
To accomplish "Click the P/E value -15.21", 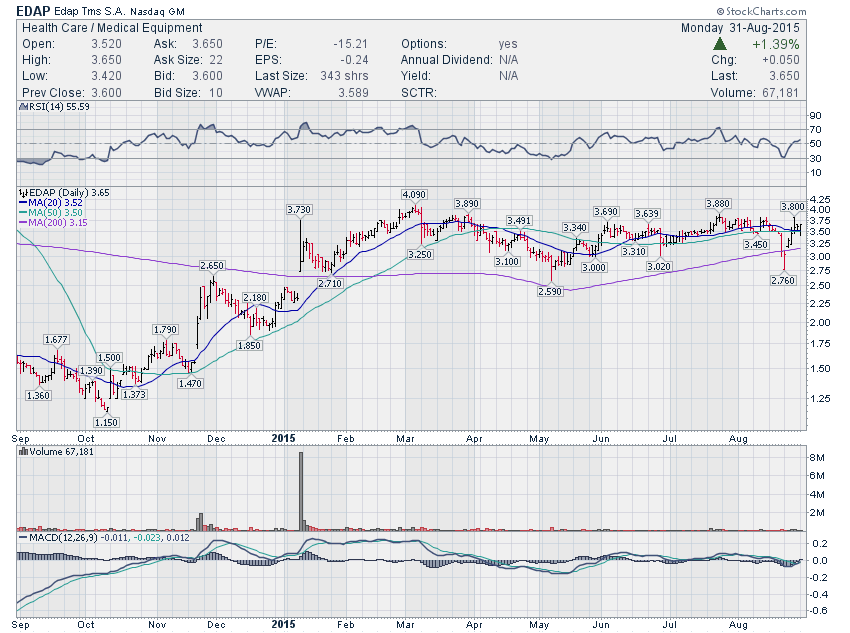I will 350,44.
